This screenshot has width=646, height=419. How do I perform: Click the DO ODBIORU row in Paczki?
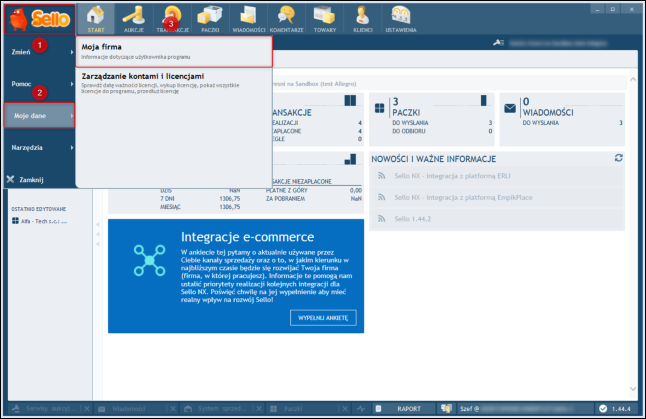tap(442, 131)
